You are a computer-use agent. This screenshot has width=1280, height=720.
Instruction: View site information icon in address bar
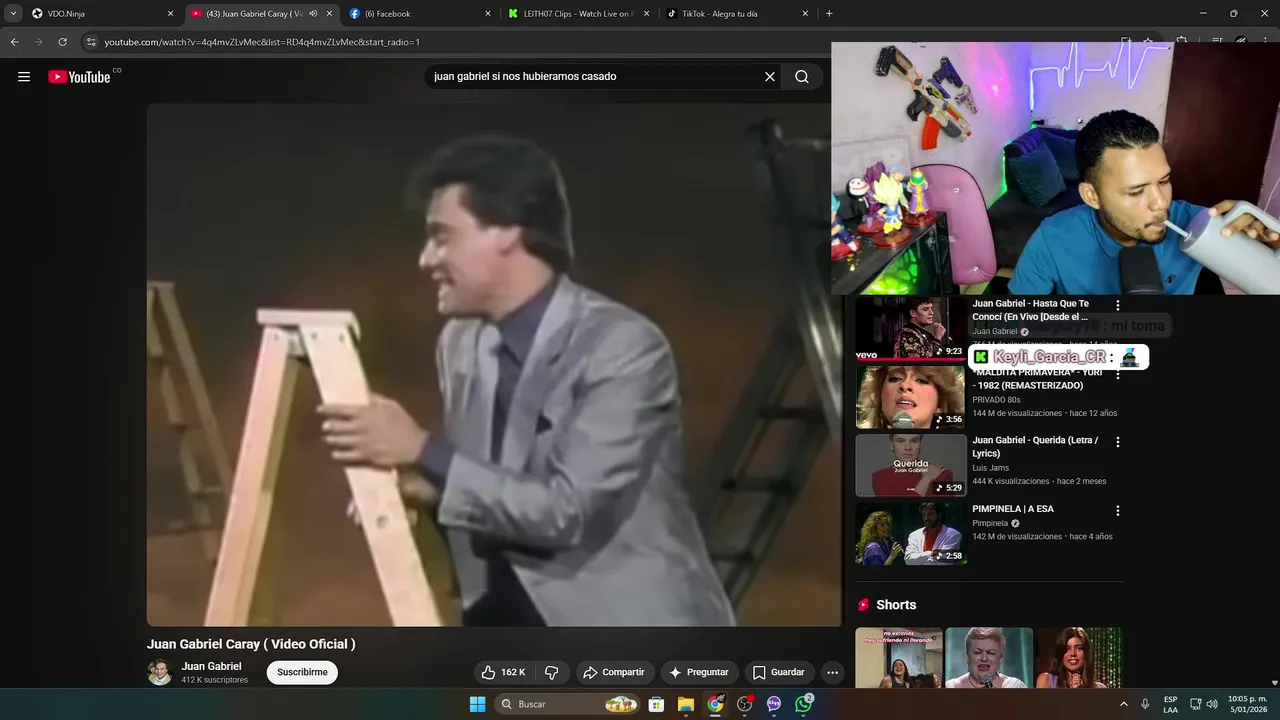(x=91, y=42)
